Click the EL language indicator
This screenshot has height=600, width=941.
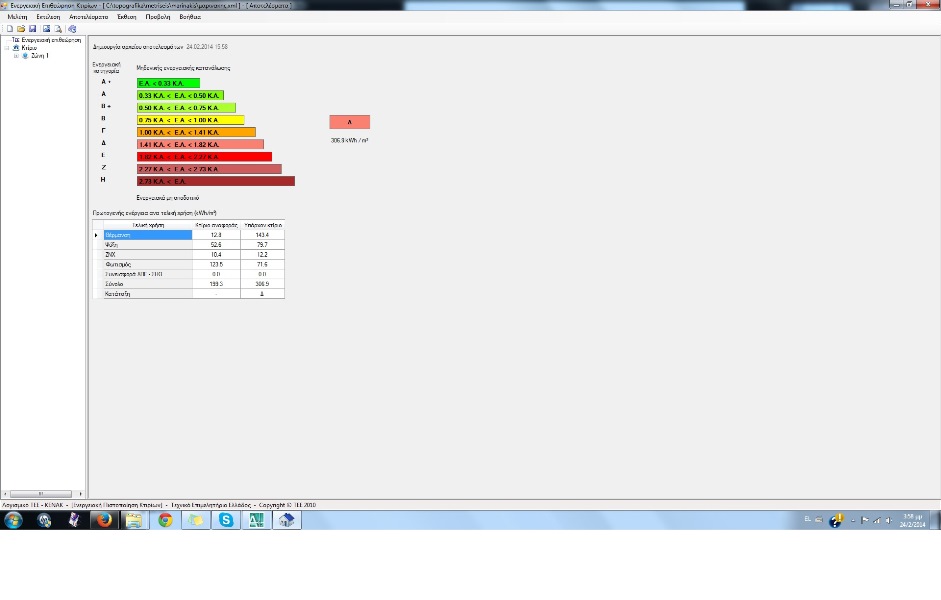[x=808, y=520]
